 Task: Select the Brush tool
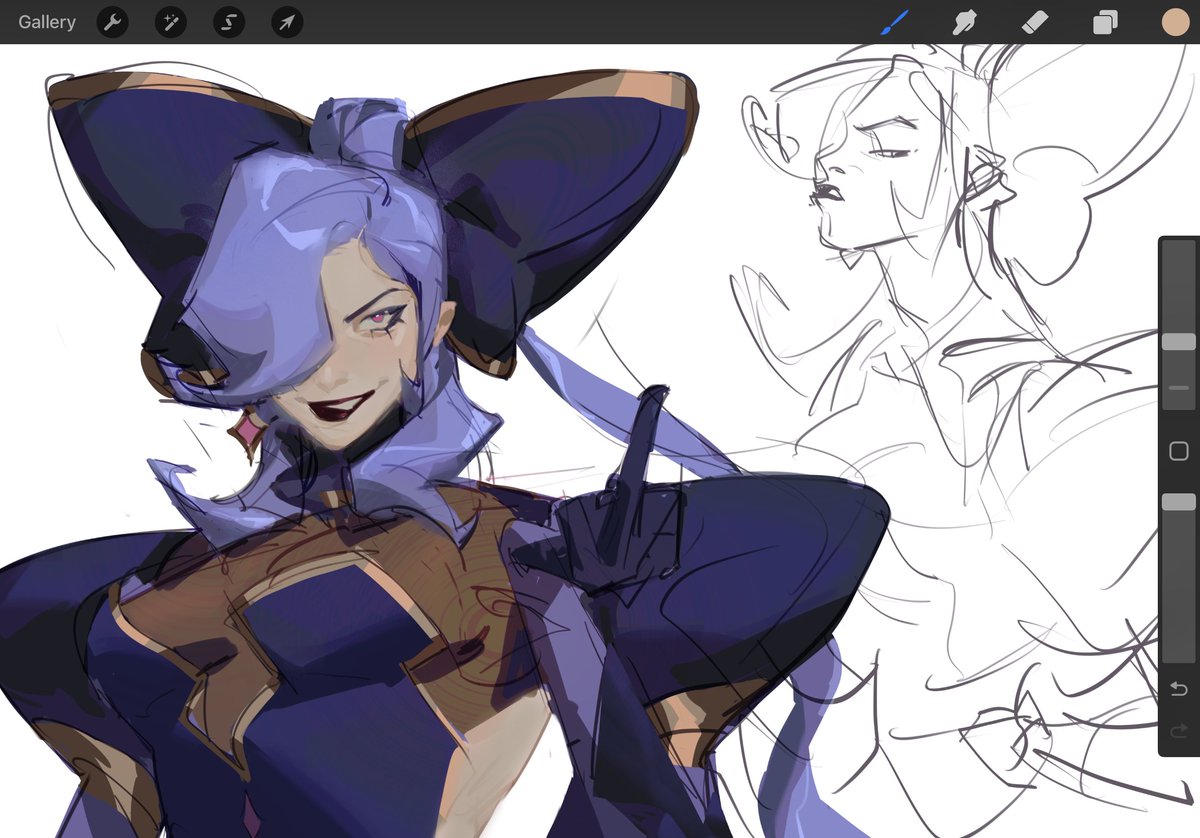894,22
